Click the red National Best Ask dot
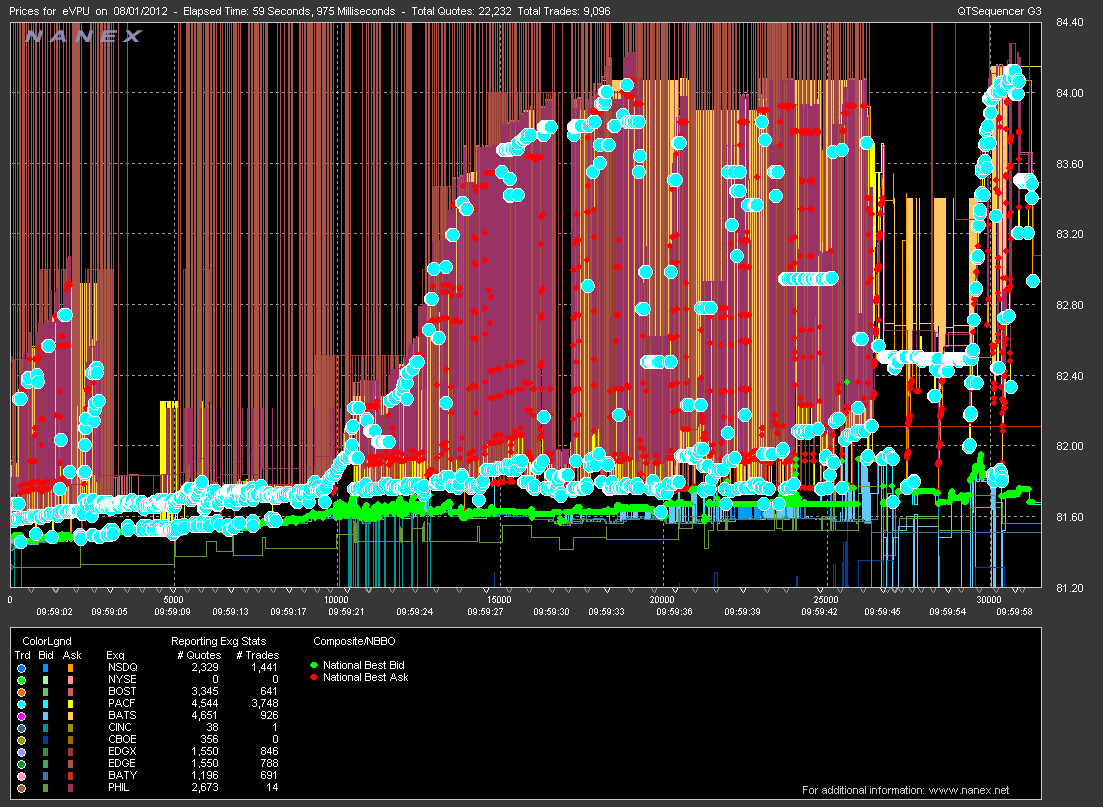 314,677
